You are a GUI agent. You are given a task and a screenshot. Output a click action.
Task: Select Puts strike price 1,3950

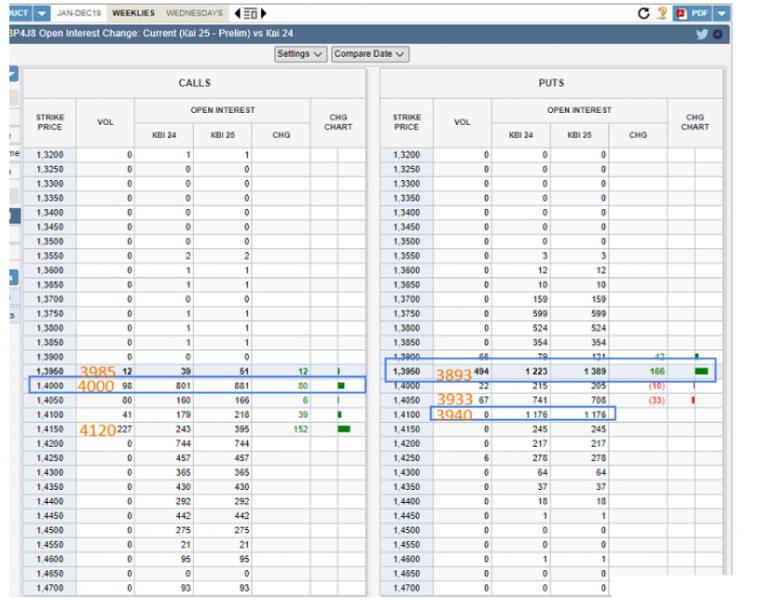point(407,372)
